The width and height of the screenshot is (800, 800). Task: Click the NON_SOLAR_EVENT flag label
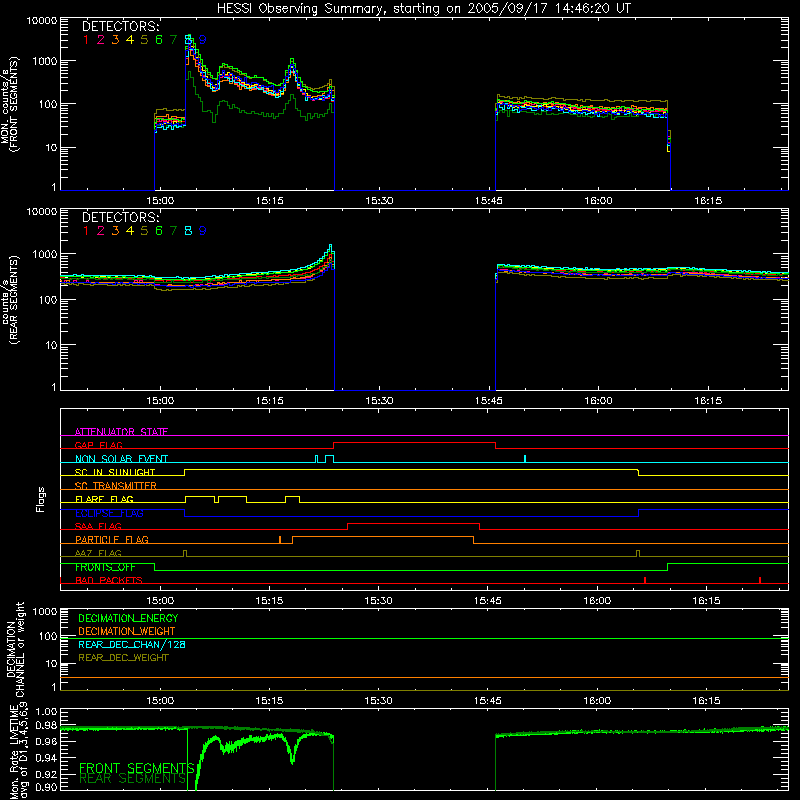click(121, 459)
